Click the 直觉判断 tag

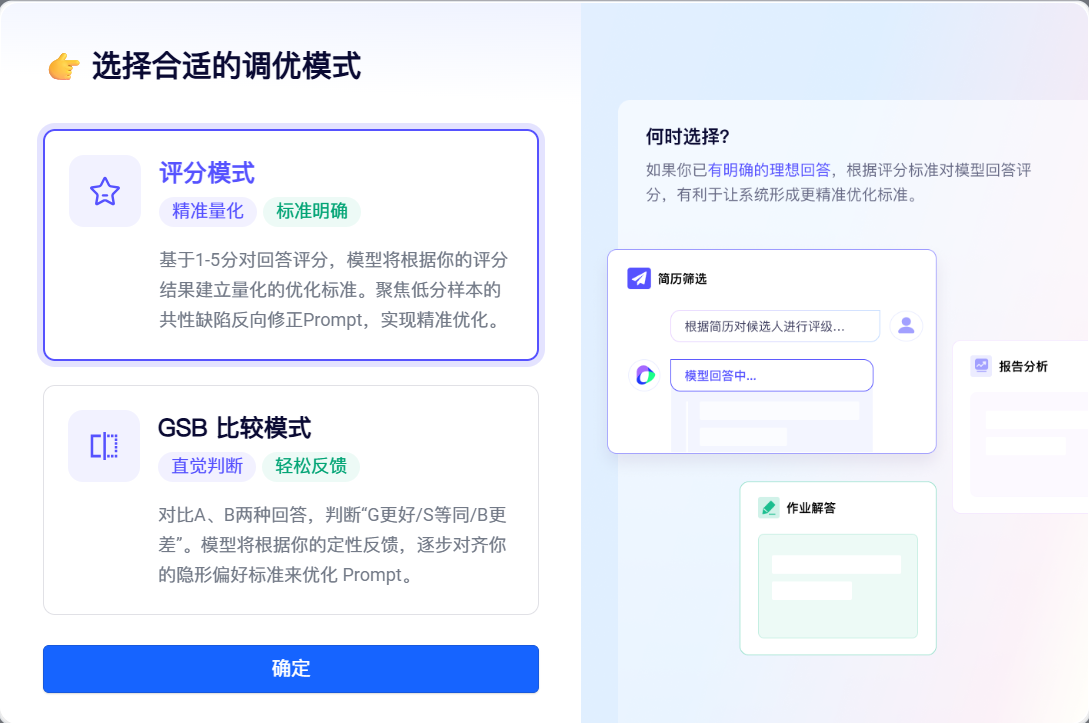[207, 466]
